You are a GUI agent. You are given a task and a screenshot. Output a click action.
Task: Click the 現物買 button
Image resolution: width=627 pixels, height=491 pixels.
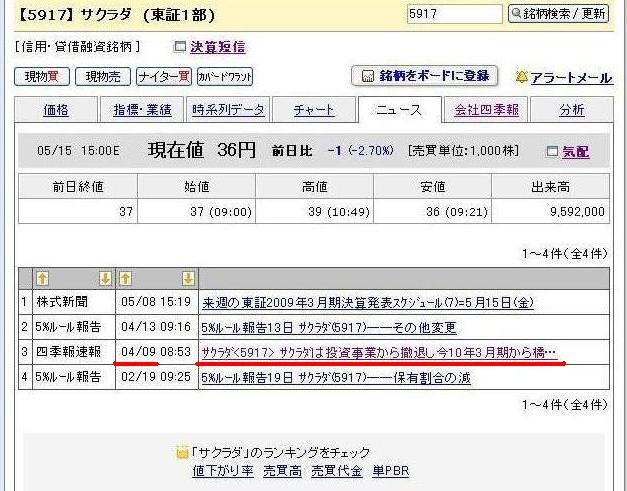coord(42,76)
